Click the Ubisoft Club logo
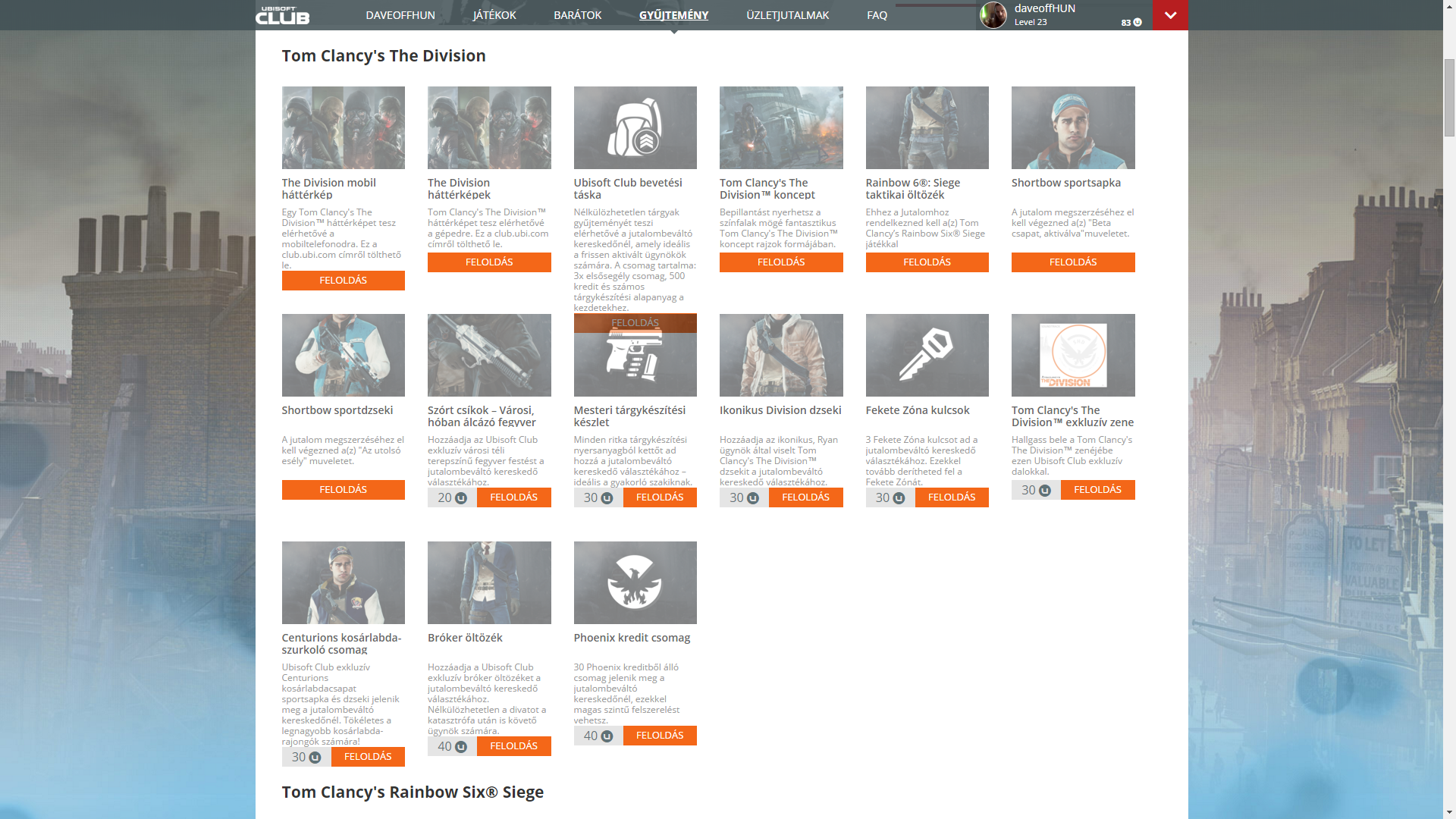 point(282,15)
